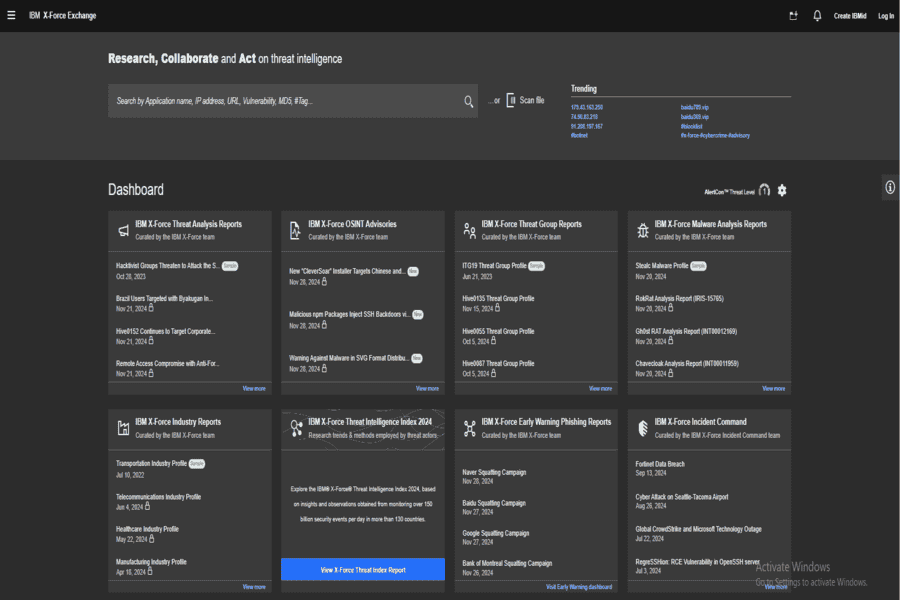Click the Create IBMid link
The width and height of the screenshot is (900, 600).
pyautogui.click(x=849, y=16)
